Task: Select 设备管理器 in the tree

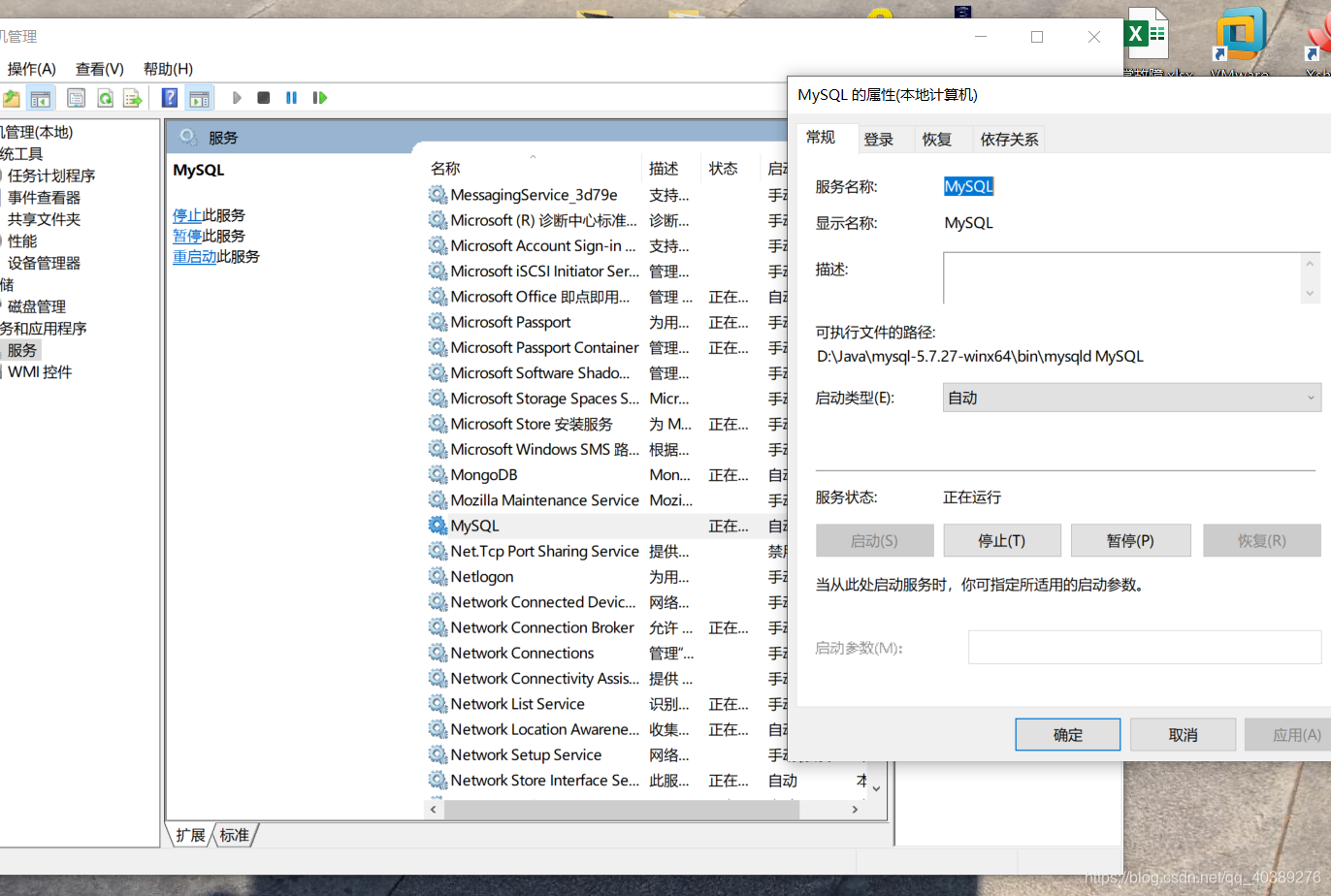Action: click(45, 263)
